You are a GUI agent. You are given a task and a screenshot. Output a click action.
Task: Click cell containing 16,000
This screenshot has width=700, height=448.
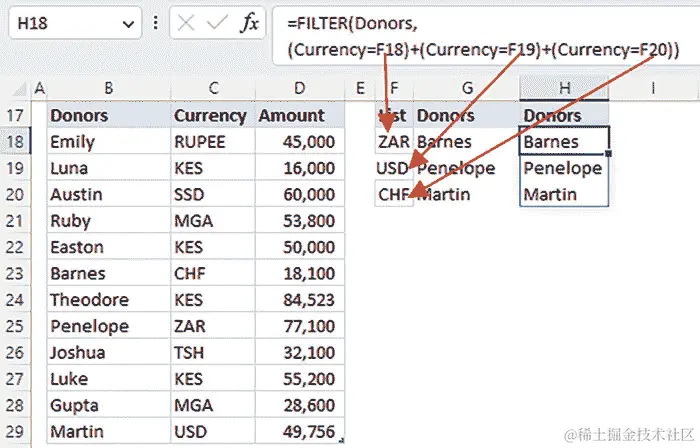point(300,168)
